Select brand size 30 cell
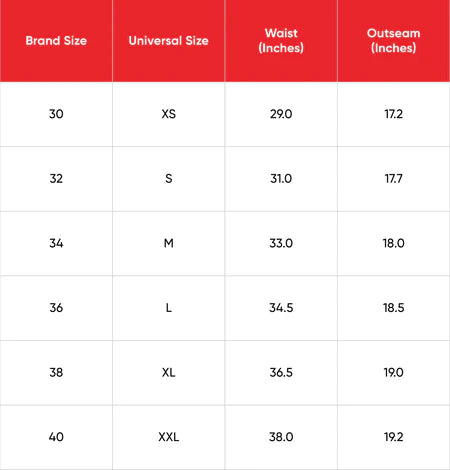Screen dimensions: 450x470 point(56,114)
